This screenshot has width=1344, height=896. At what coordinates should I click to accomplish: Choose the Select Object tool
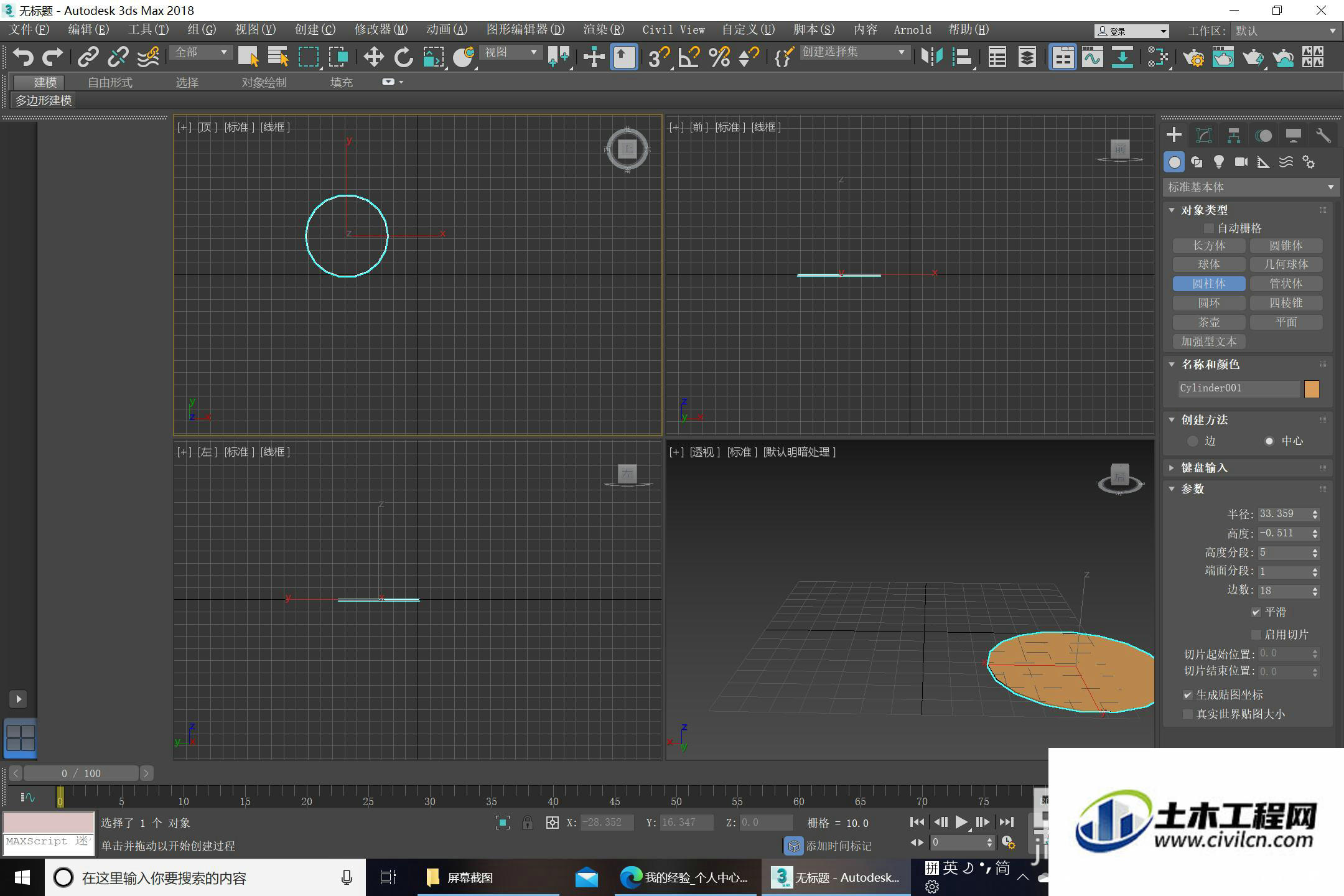tap(248, 57)
